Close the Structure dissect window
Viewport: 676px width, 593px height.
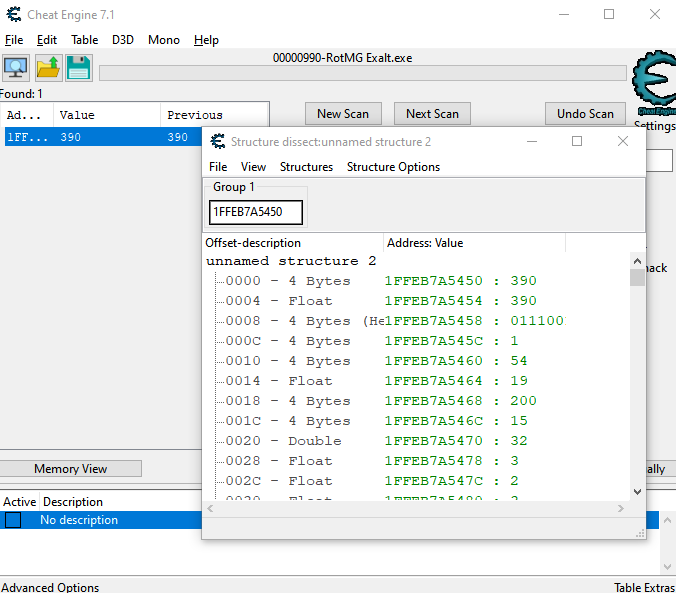tap(623, 142)
